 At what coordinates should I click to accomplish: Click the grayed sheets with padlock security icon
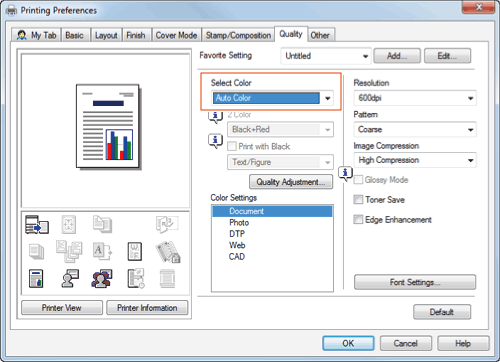click(168, 252)
